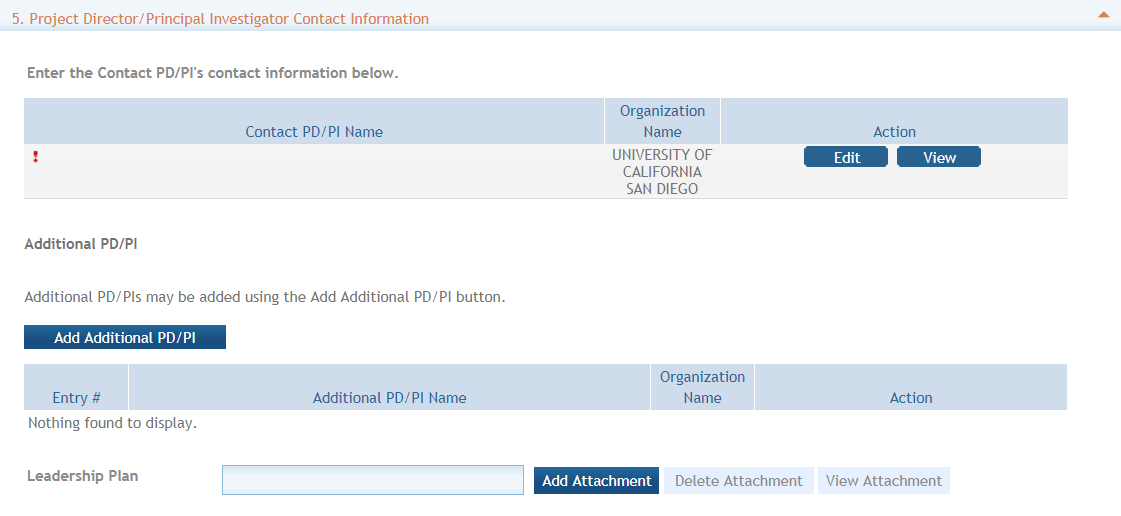Click Add Attachment for Leadership Plan
The image size is (1121, 516).
pos(596,481)
